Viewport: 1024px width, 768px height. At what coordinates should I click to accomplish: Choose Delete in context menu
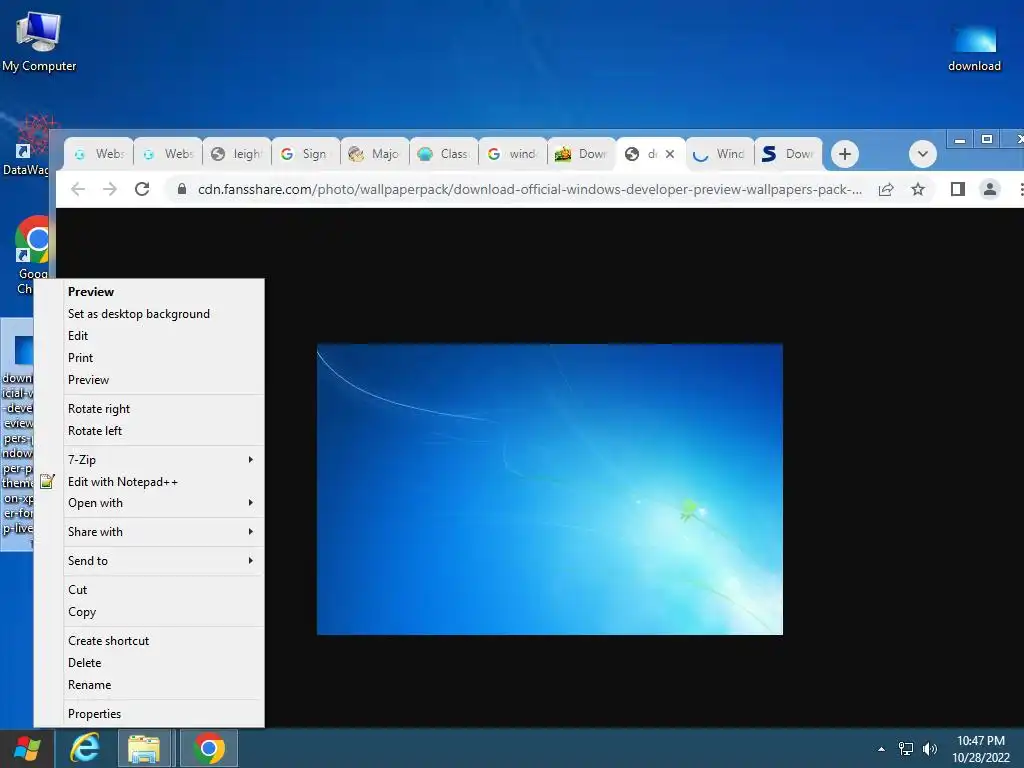163,663
